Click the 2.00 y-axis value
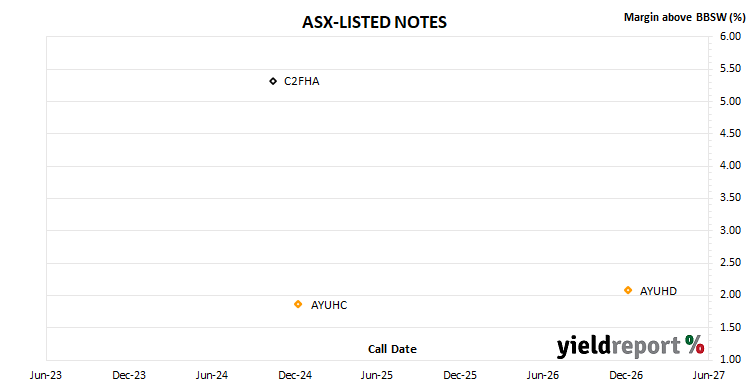Screen dimensions: 749x391 tap(730, 294)
